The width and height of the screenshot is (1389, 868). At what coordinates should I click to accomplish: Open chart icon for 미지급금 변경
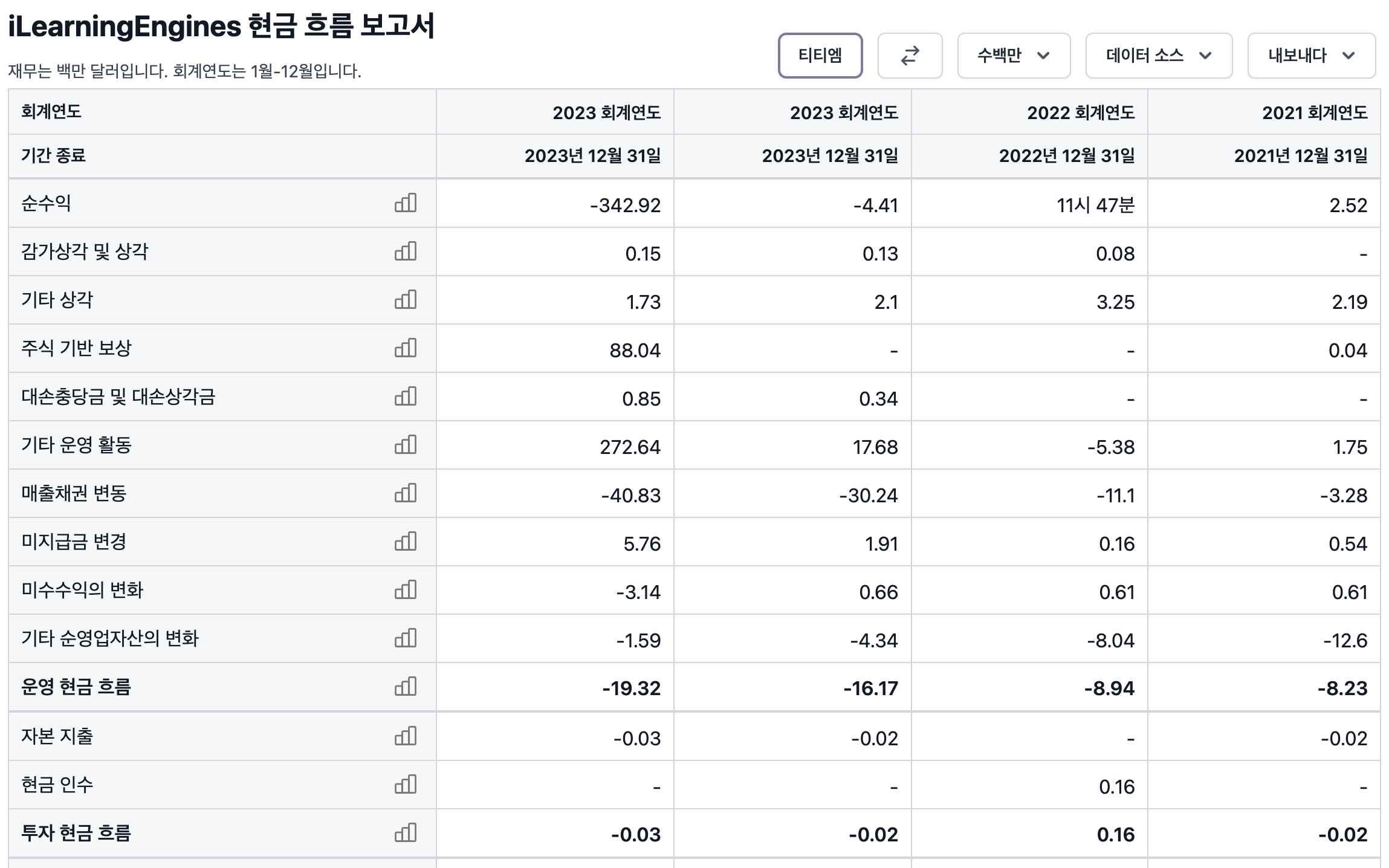point(406,542)
